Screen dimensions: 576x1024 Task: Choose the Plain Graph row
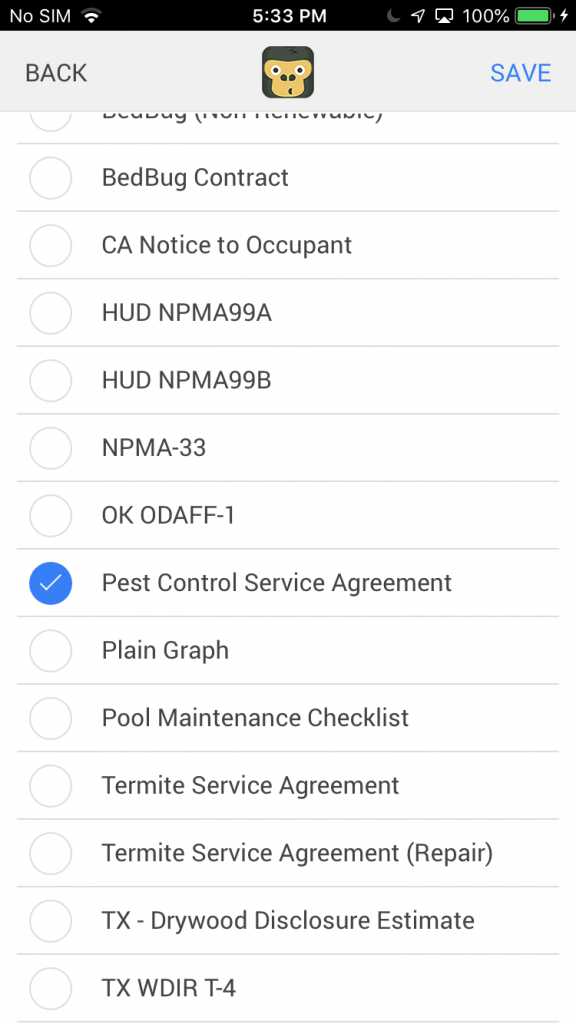pyautogui.click(x=288, y=650)
